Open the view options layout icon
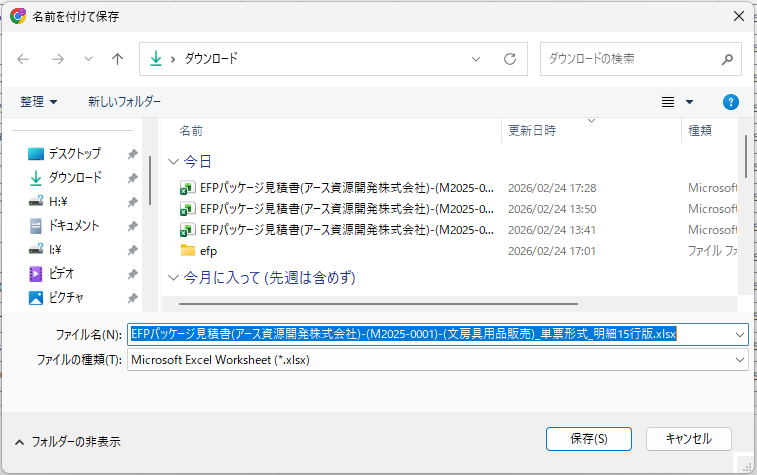This screenshot has height=475, width=757. (x=668, y=102)
